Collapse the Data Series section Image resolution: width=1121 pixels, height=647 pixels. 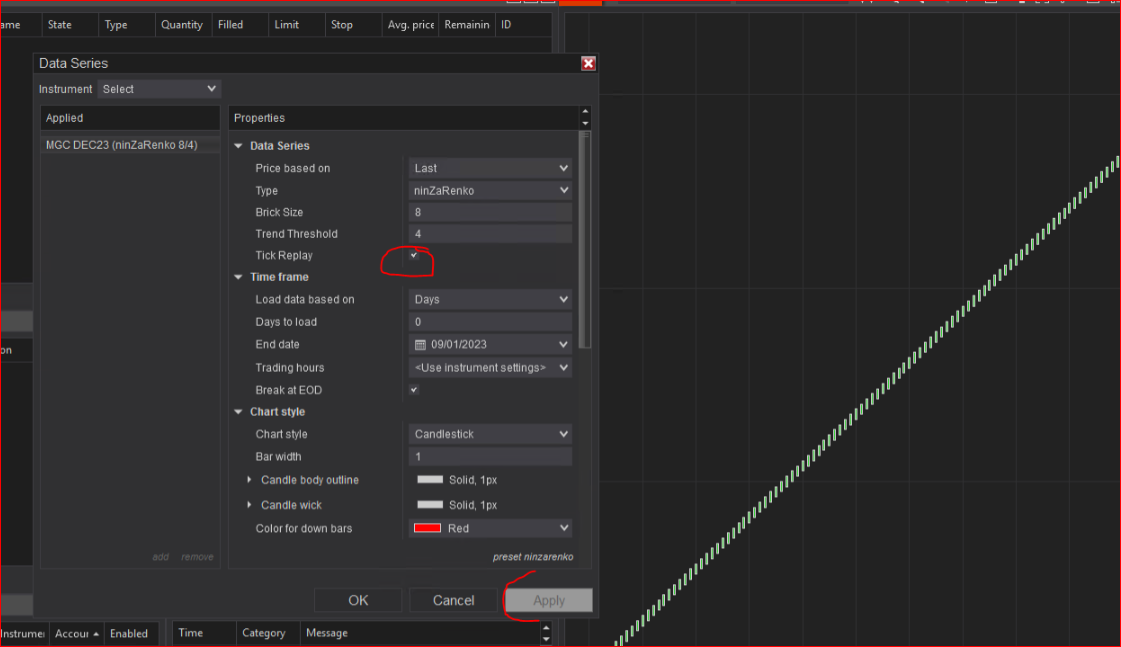[x=238, y=146]
